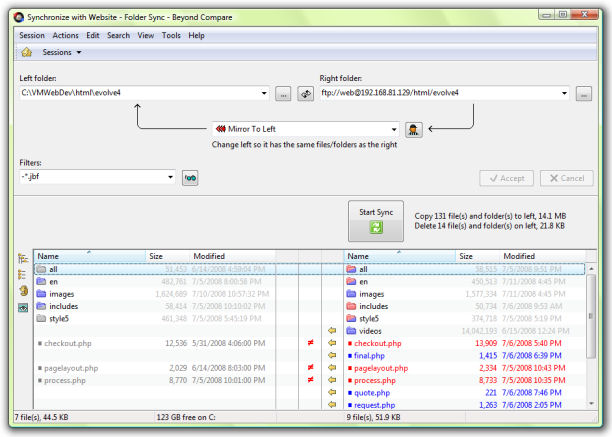Select the 'en' folder in left pane
Image resolution: width=612 pixels, height=437 pixels.
point(155,282)
